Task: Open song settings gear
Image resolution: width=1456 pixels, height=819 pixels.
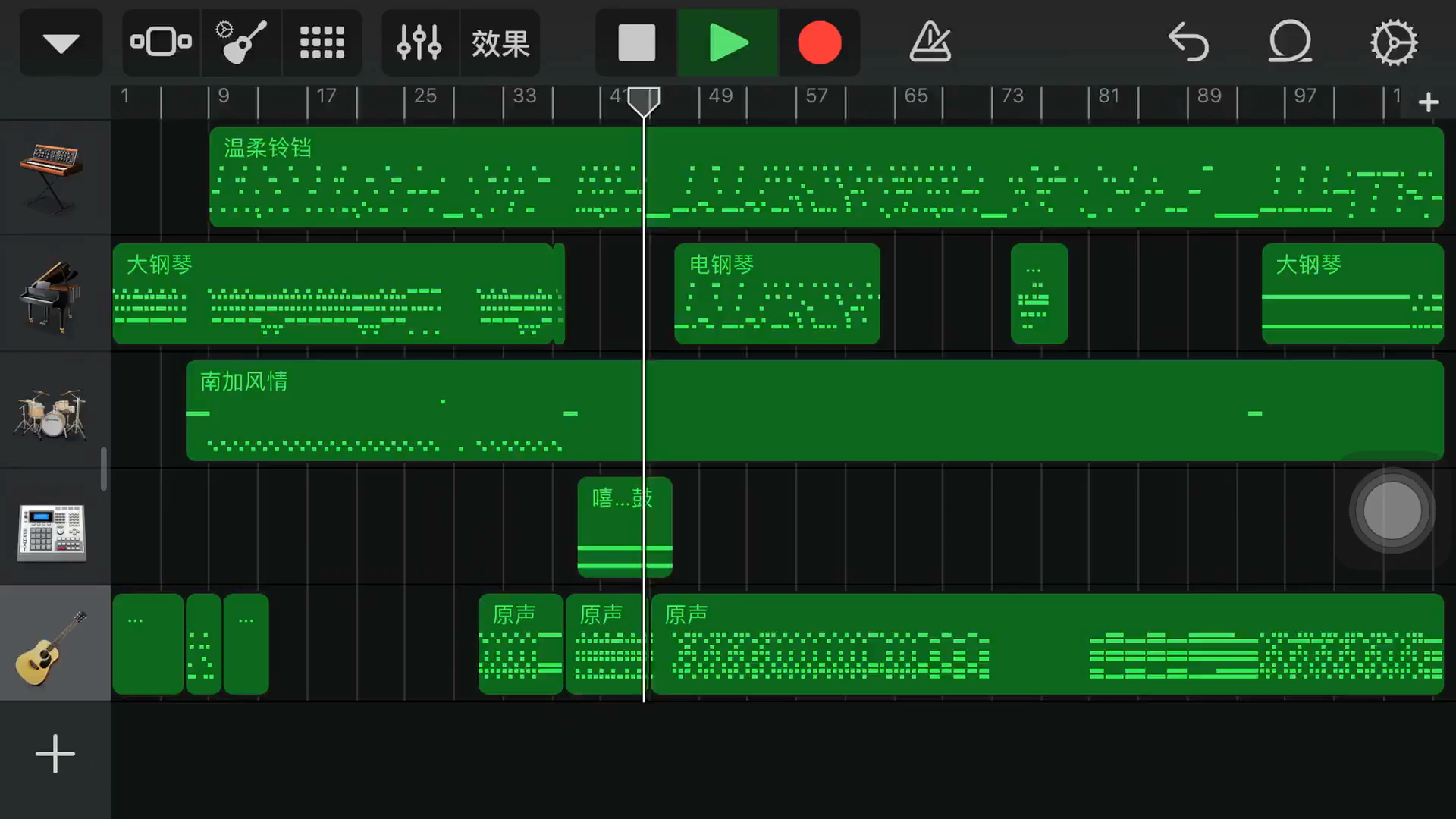Action: coord(1394,42)
